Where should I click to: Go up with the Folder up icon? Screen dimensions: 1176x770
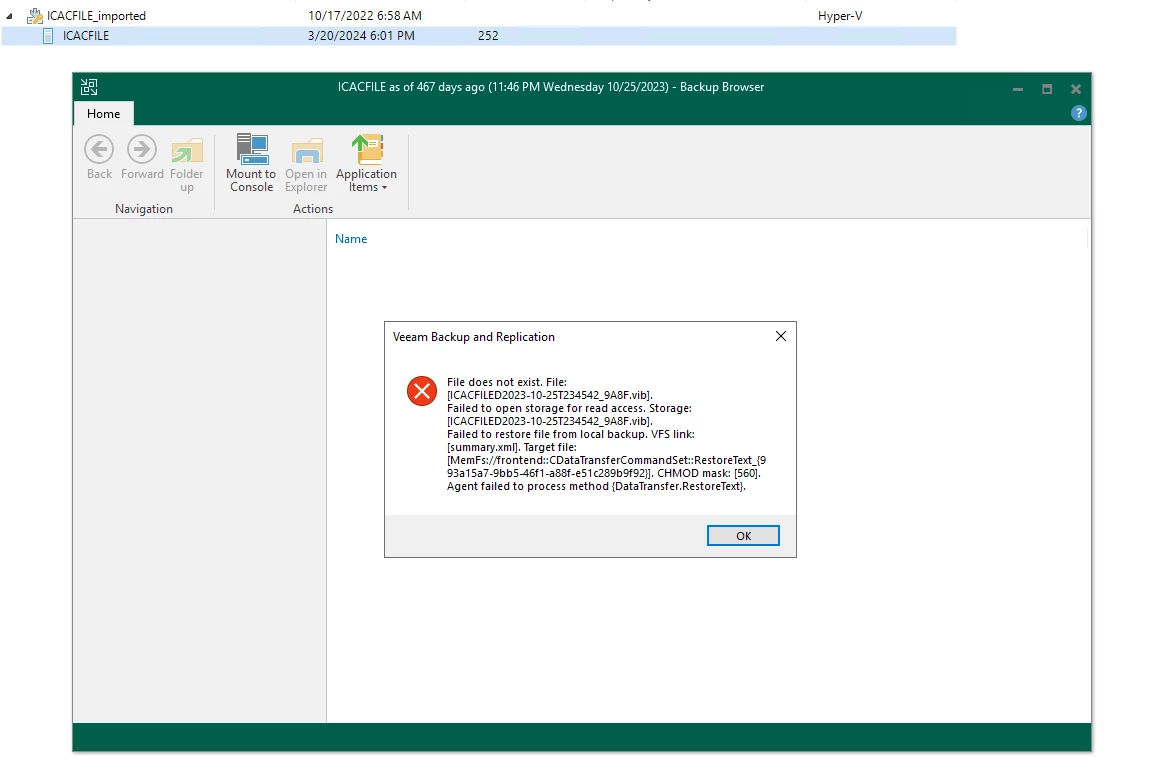pos(187,150)
